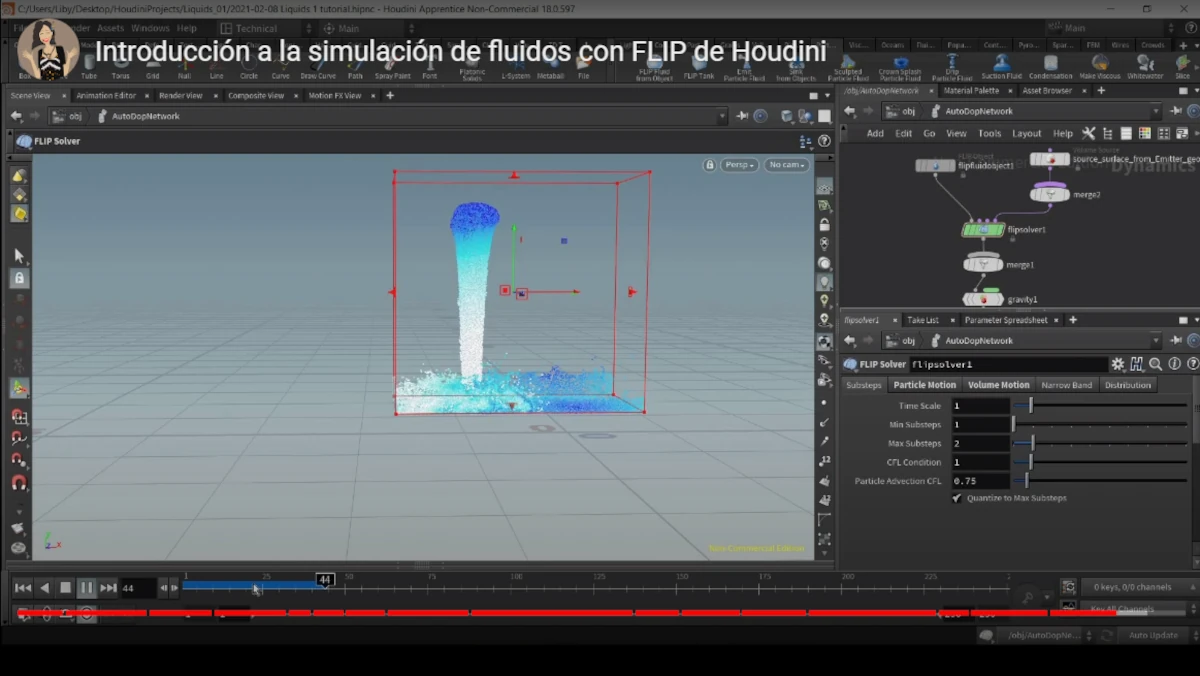Toggle the scene view pin icon
The image size is (1200, 676).
pos(742,116)
